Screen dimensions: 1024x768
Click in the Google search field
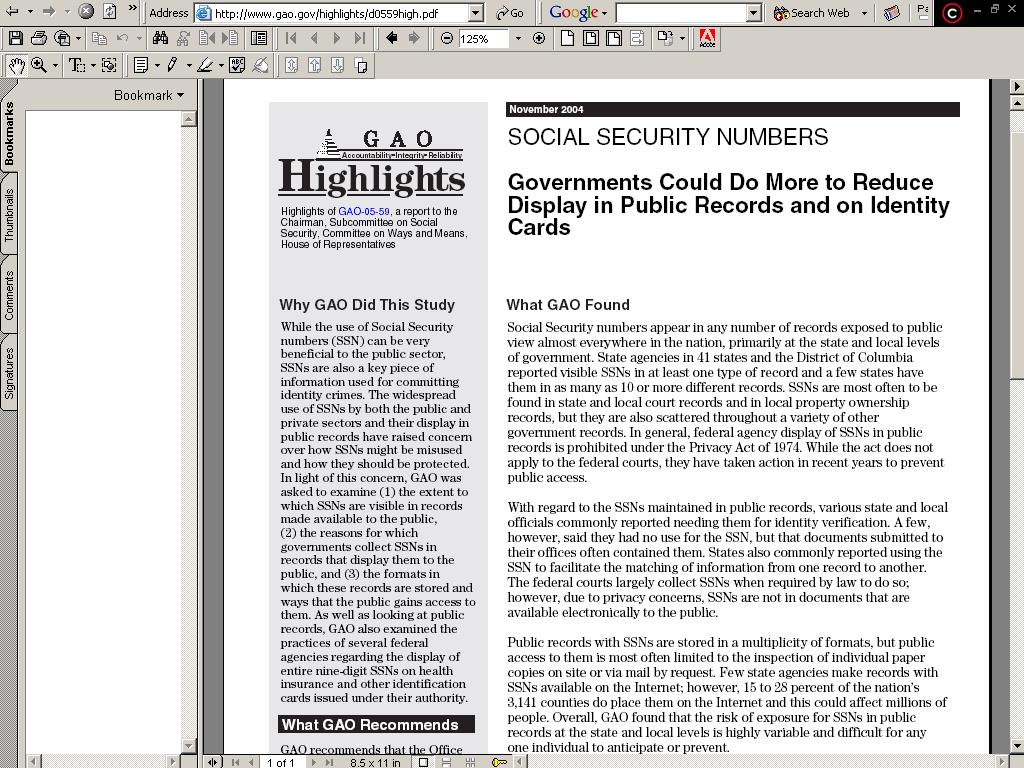point(682,12)
